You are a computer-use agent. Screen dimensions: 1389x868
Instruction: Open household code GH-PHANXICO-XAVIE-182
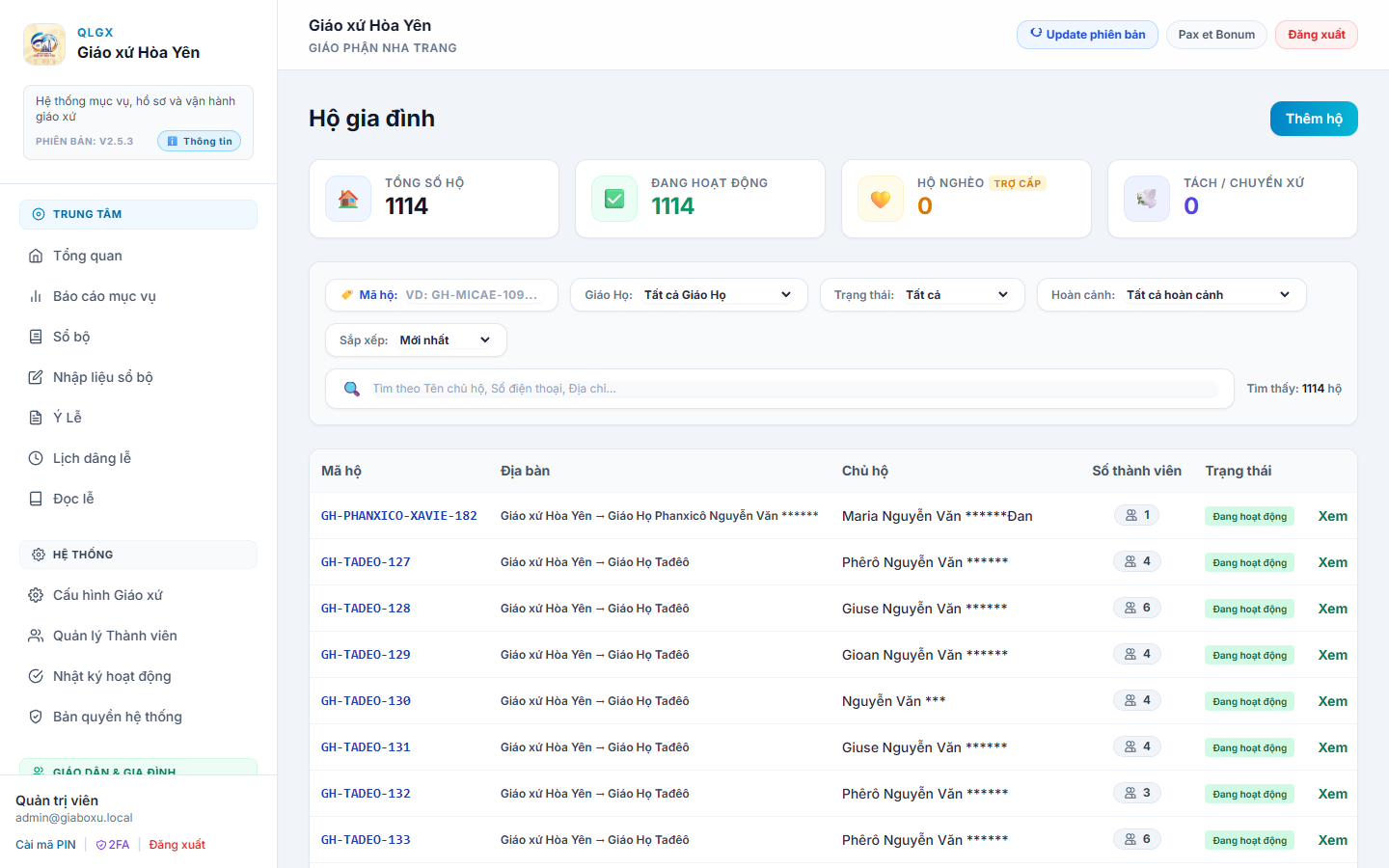tap(399, 516)
